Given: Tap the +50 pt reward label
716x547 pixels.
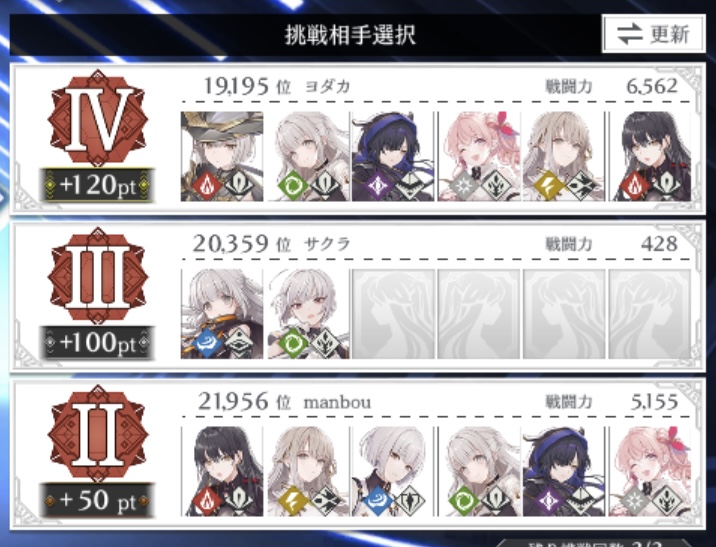Looking at the screenshot, I should coord(97,500).
